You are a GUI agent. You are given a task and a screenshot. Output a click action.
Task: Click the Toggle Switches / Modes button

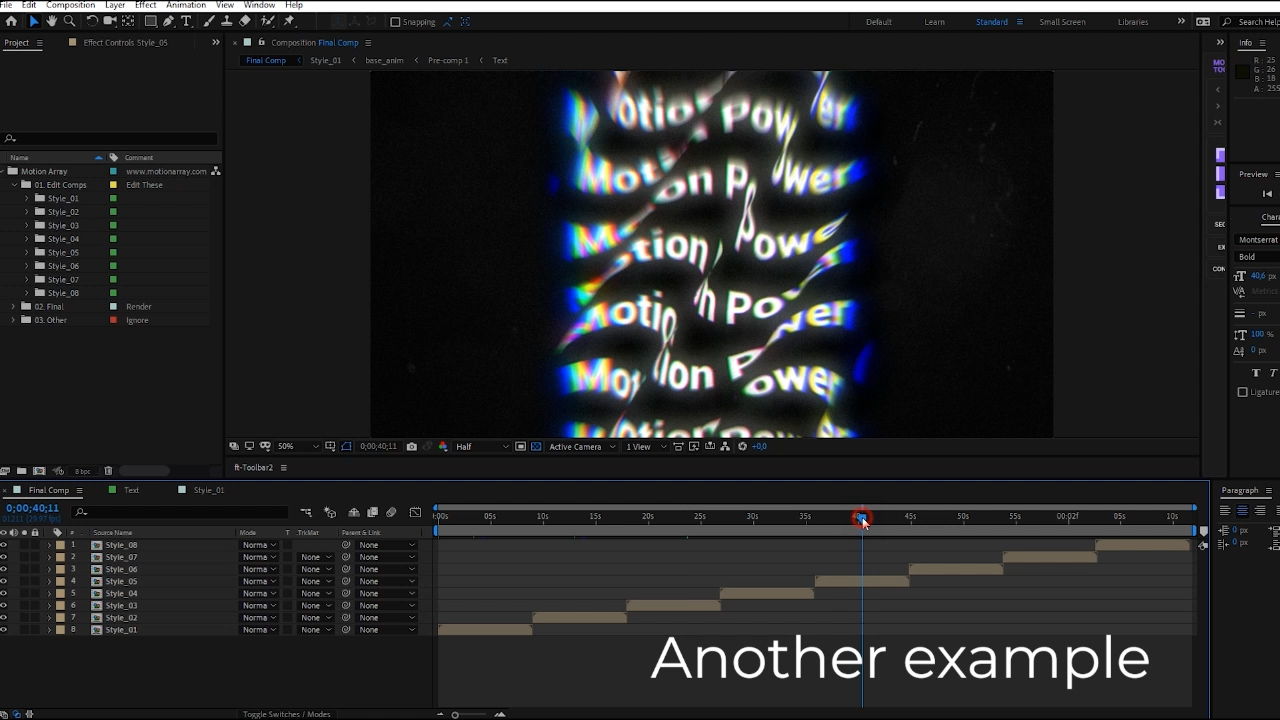pyautogui.click(x=286, y=714)
